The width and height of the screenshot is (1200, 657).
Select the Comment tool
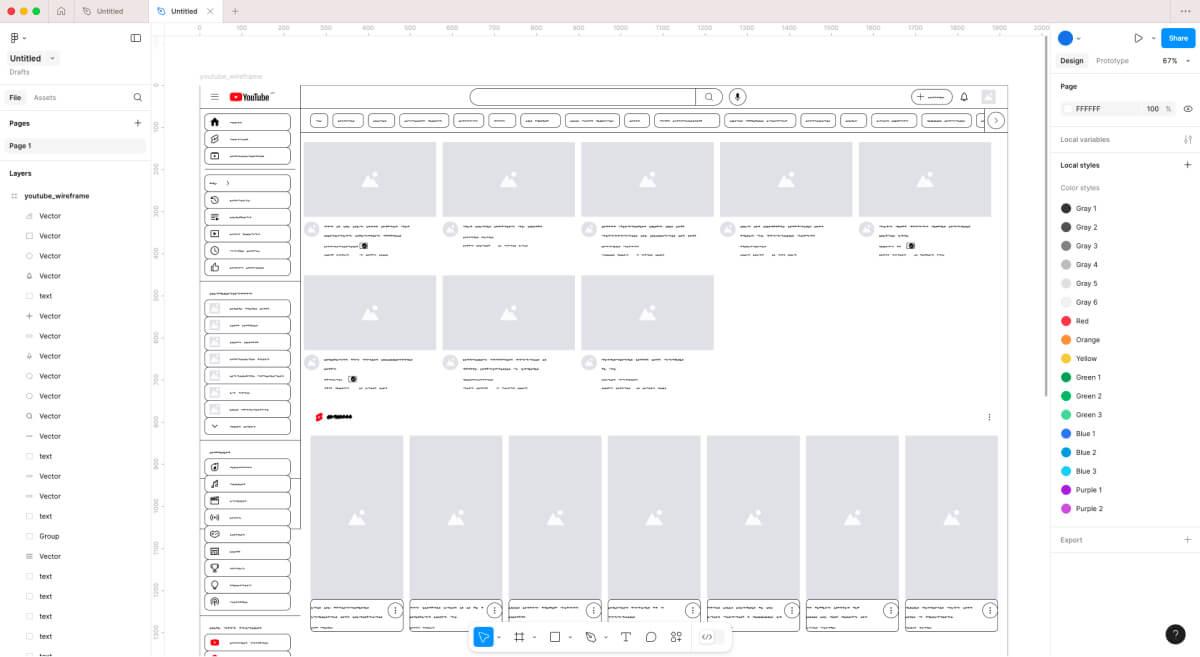tap(651, 637)
